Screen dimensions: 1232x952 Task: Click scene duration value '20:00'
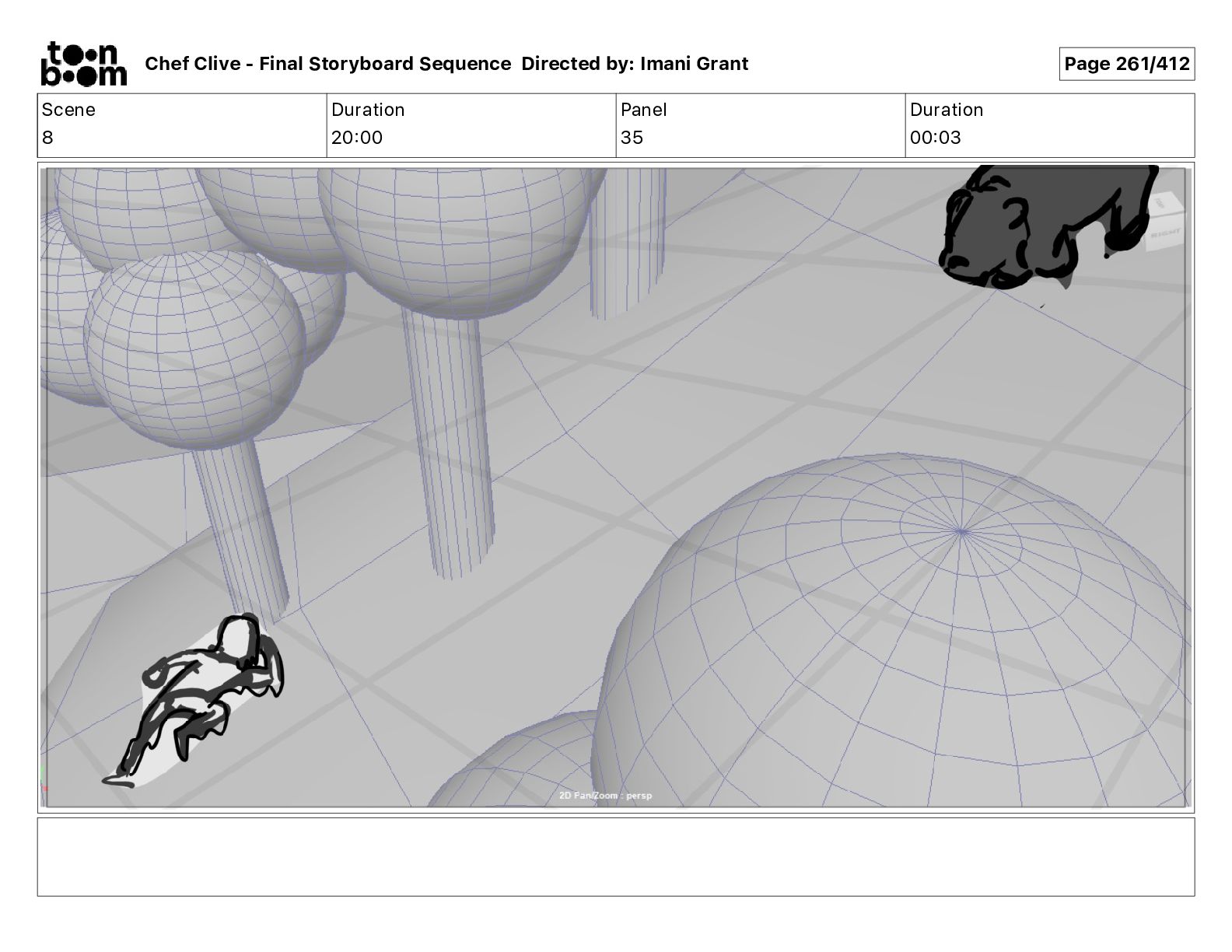[x=357, y=138]
